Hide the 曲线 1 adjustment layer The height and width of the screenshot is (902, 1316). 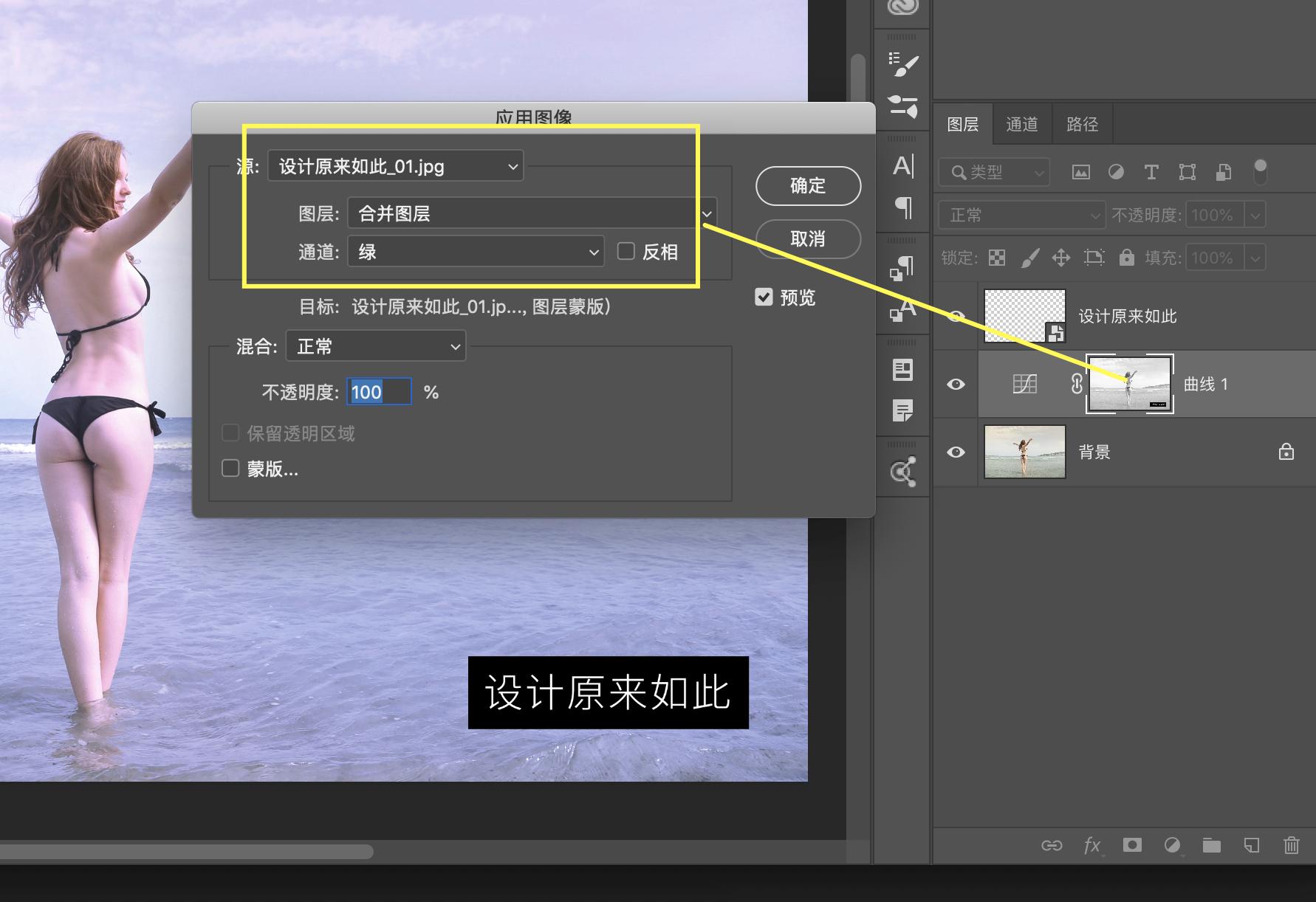tap(956, 383)
